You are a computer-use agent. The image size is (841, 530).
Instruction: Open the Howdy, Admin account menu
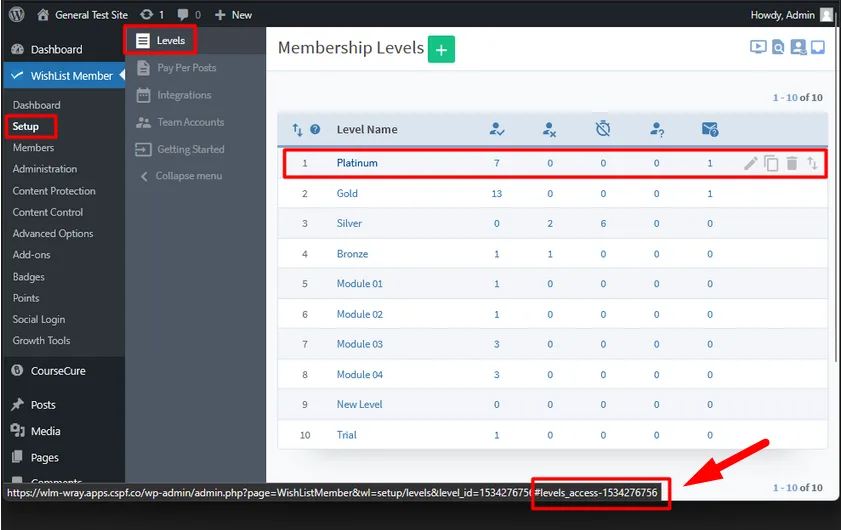tap(791, 15)
